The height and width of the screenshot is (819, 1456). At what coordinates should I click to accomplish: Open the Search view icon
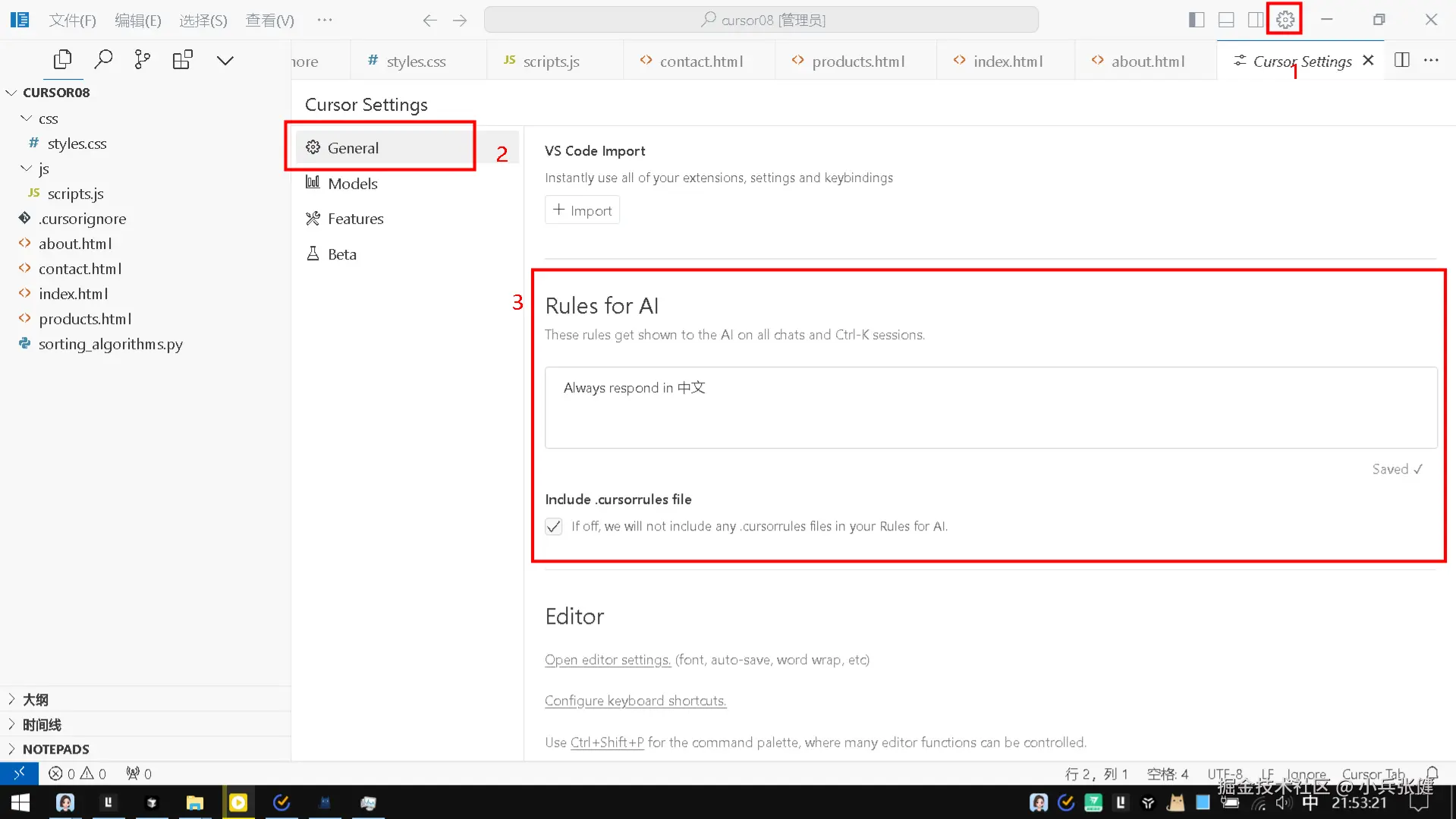[x=103, y=59]
